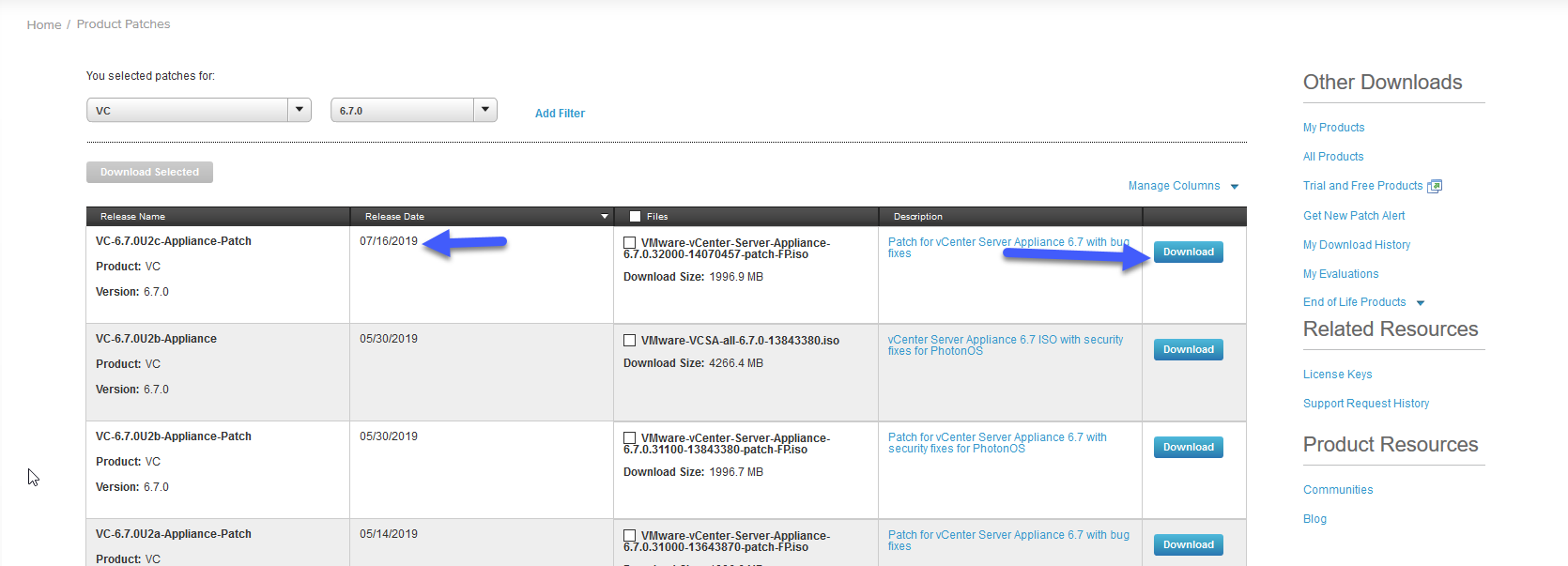Select the VC-6.7.0U2c-Appliance-Patch release name
Viewport: 1568px width, 566px height.
pos(174,241)
